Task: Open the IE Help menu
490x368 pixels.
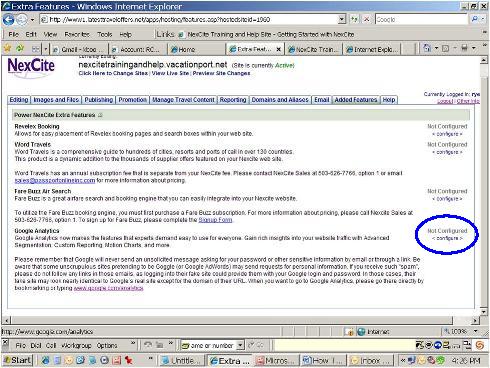Action: (x=126, y=34)
